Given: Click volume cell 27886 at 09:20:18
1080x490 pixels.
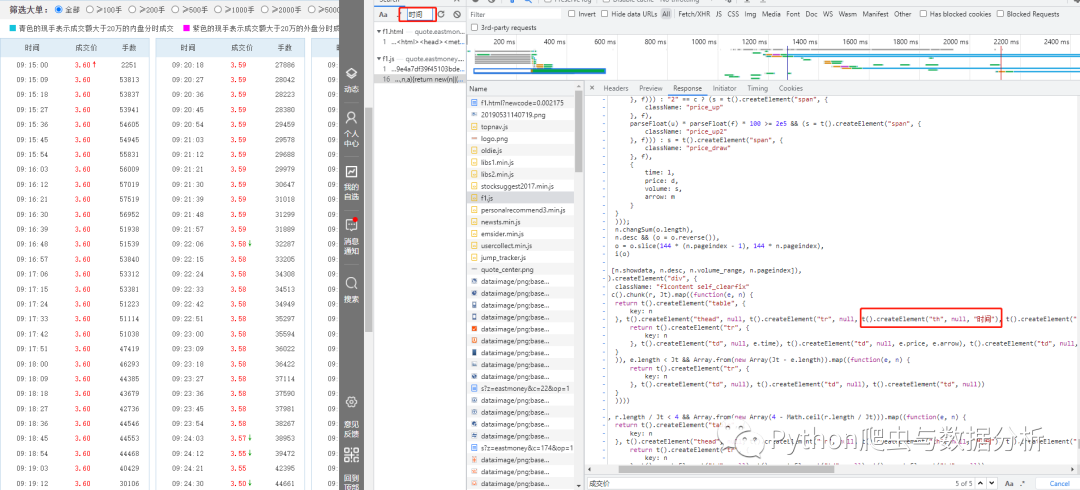Looking at the screenshot, I should (x=284, y=65).
